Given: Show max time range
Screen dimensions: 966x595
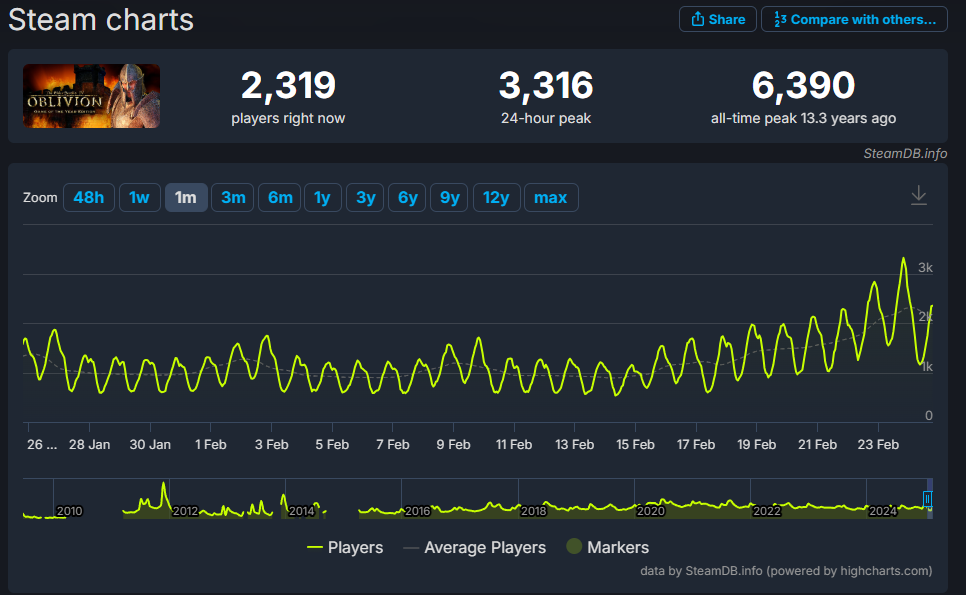Looking at the screenshot, I should [551, 198].
